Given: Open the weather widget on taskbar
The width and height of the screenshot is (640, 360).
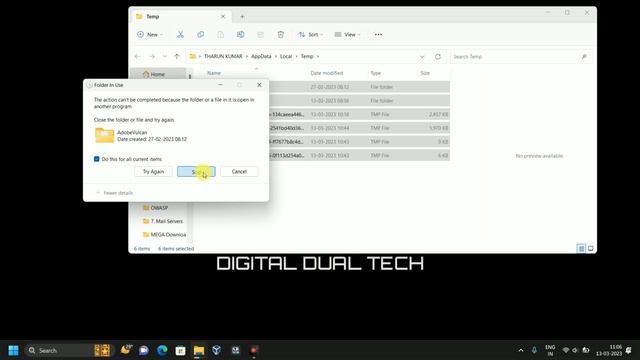Looking at the screenshot, I should click(126, 350).
